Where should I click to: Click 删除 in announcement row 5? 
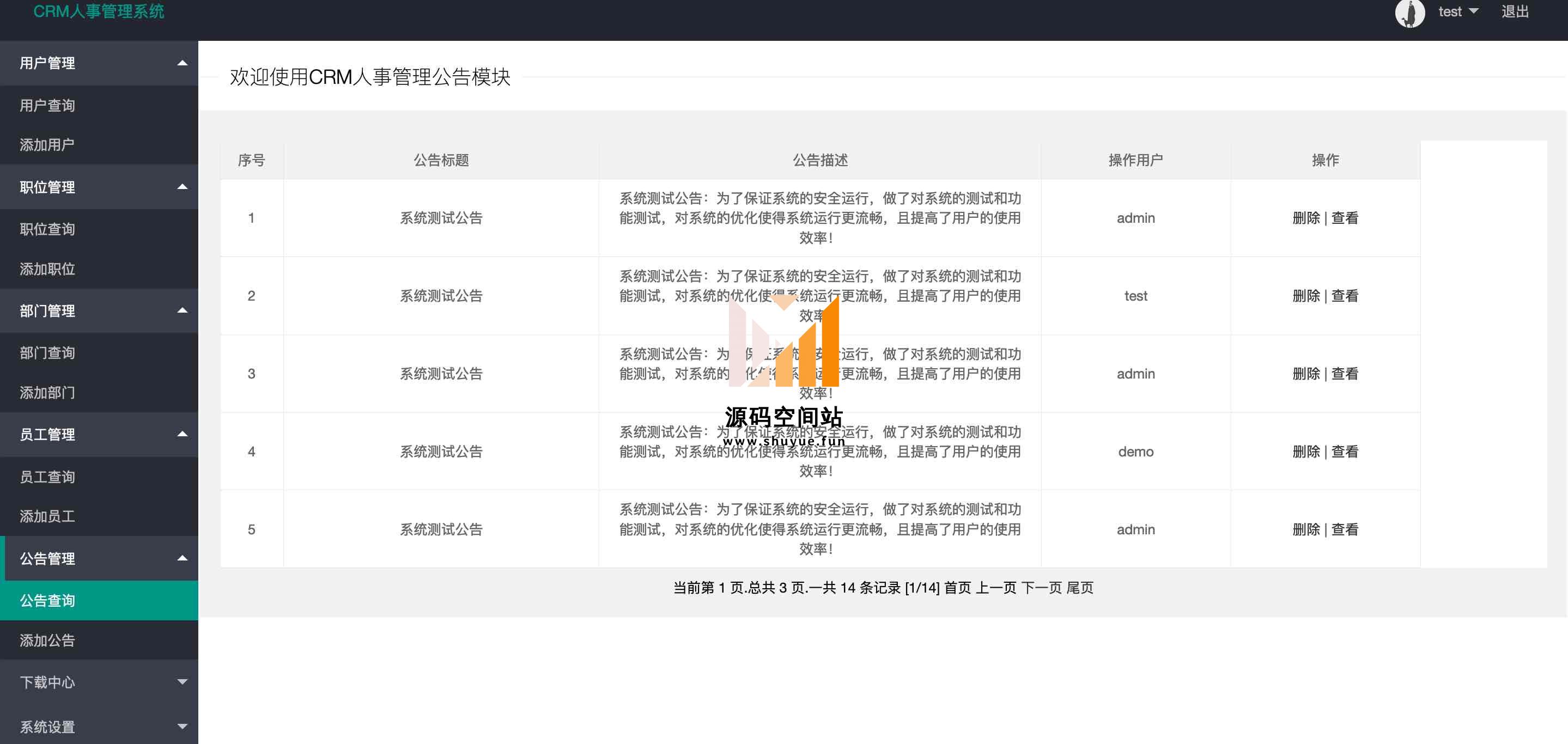pos(1306,529)
